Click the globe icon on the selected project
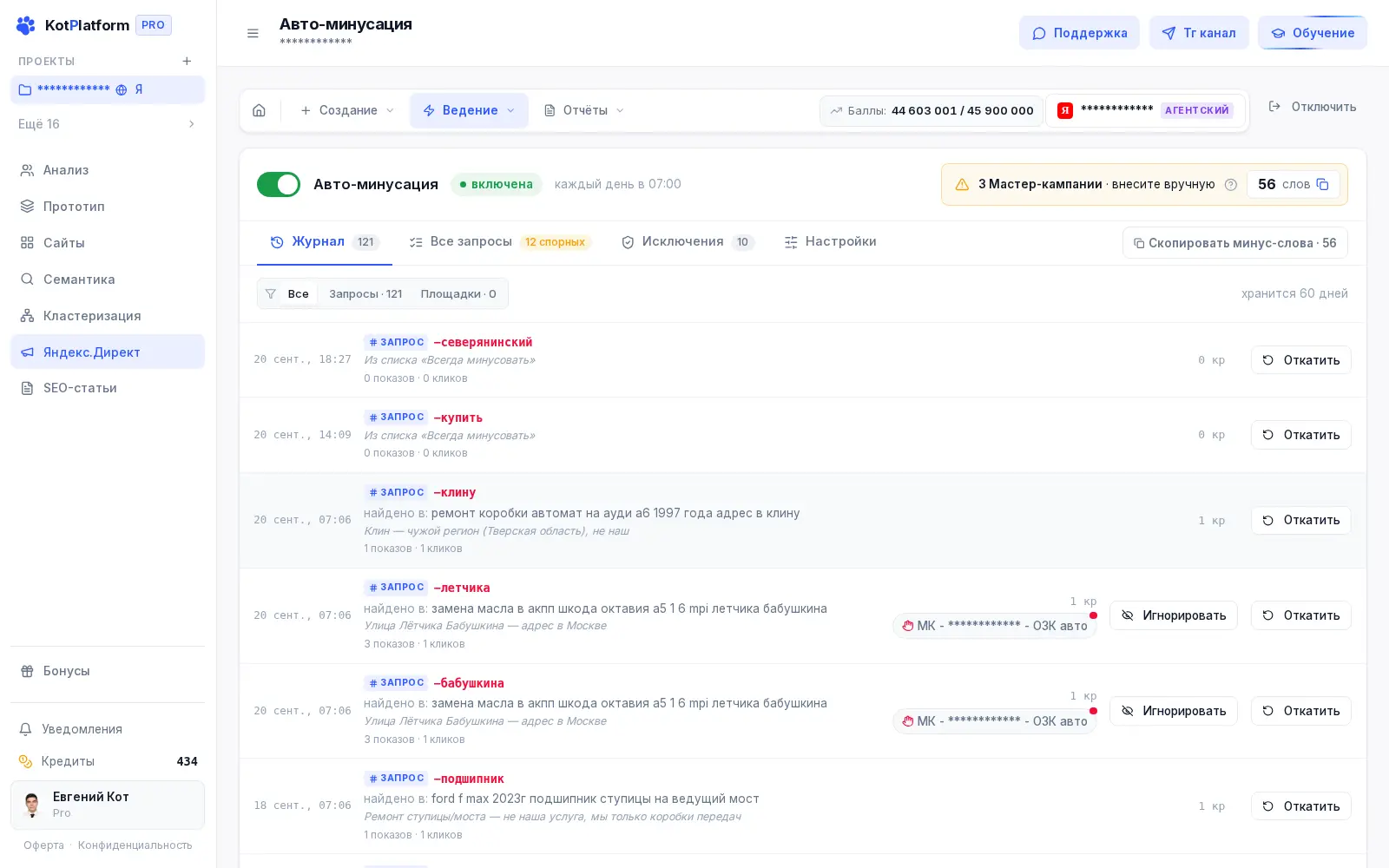Viewport: 1389px width, 868px height. (122, 89)
